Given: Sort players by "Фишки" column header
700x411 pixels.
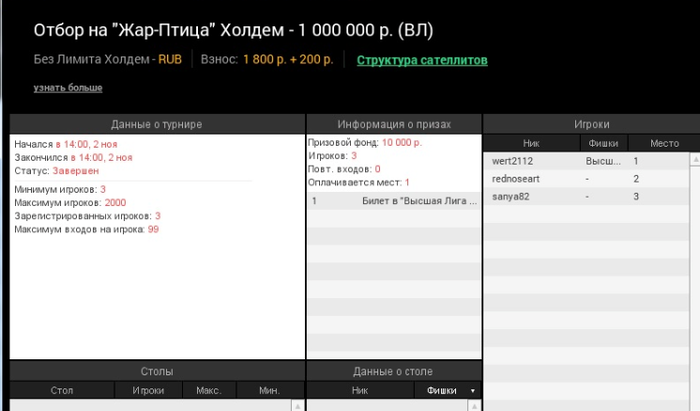Looking at the screenshot, I should point(604,143).
